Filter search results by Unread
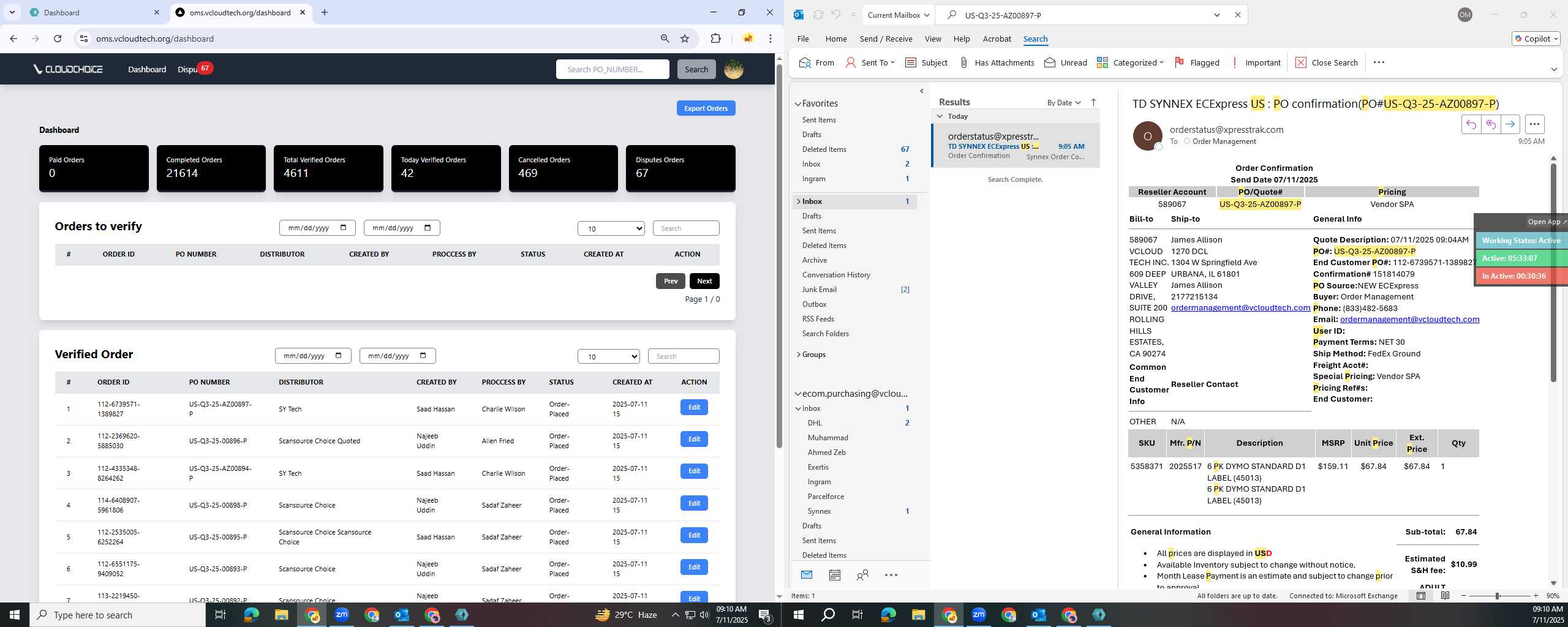The image size is (1568, 627). [x=1066, y=62]
